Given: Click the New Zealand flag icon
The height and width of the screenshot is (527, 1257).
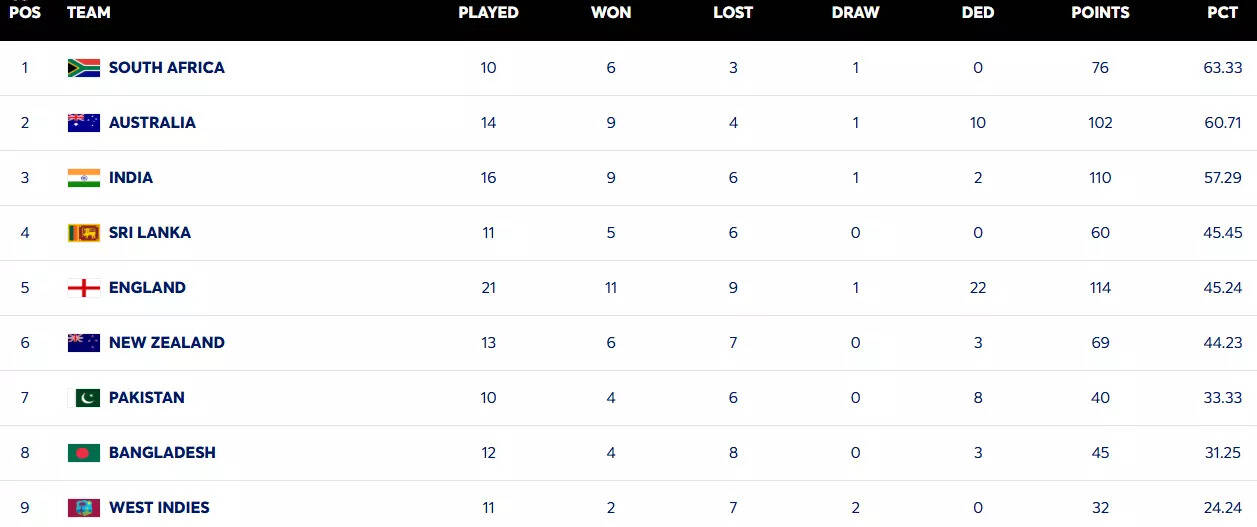Looking at the screenshot, I should [84, 343].
